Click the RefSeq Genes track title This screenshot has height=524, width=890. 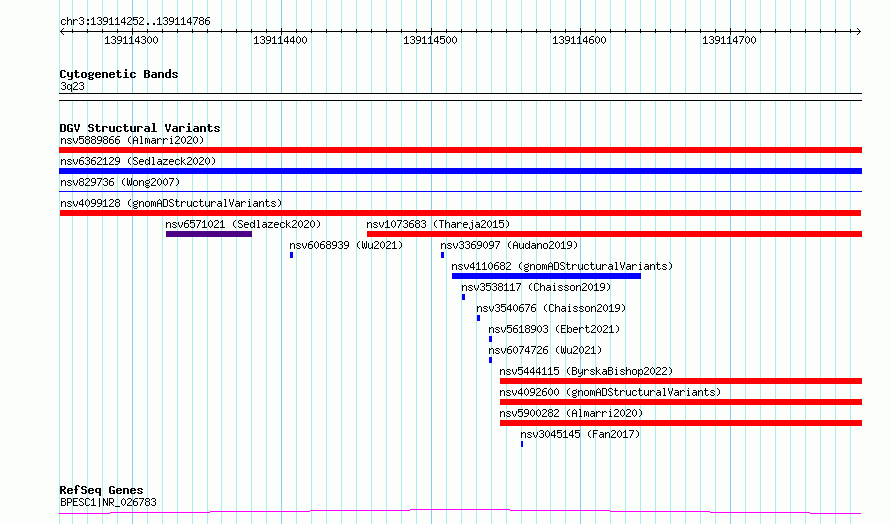pyautogui.click(x=101, y=490)
